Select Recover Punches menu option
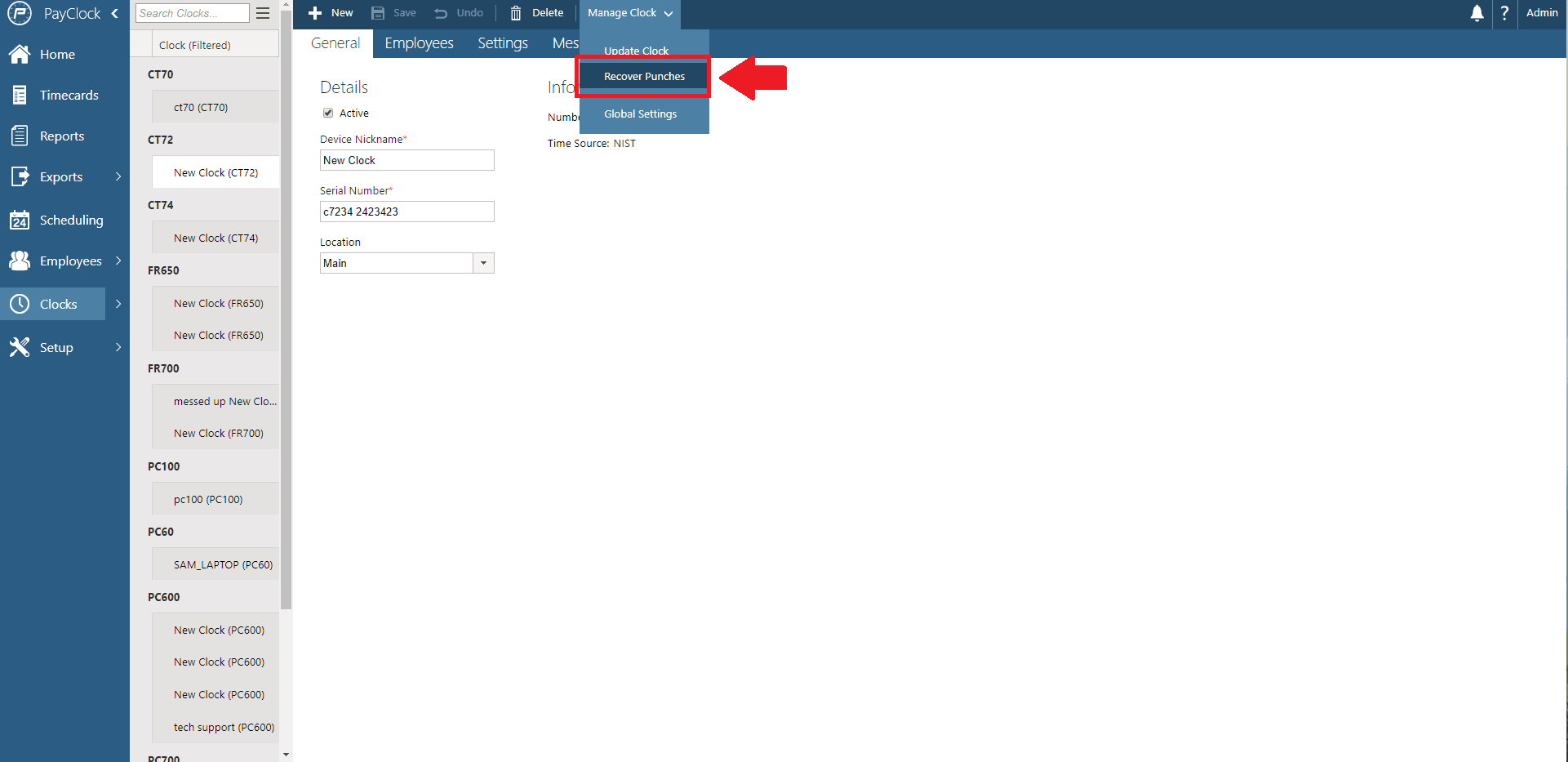Screen dimensions: 1568x762 tap(644, 77)
